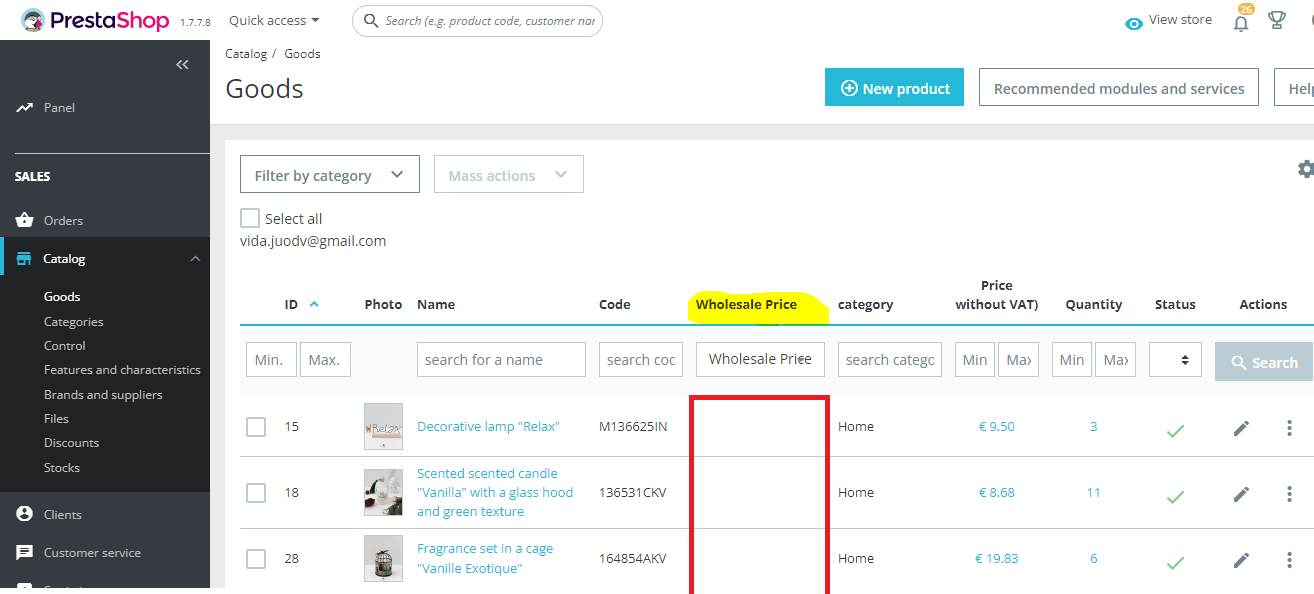1314x594 pixels.
Task: Open the Status filter select box
Action: click(x=1175, y=360)
